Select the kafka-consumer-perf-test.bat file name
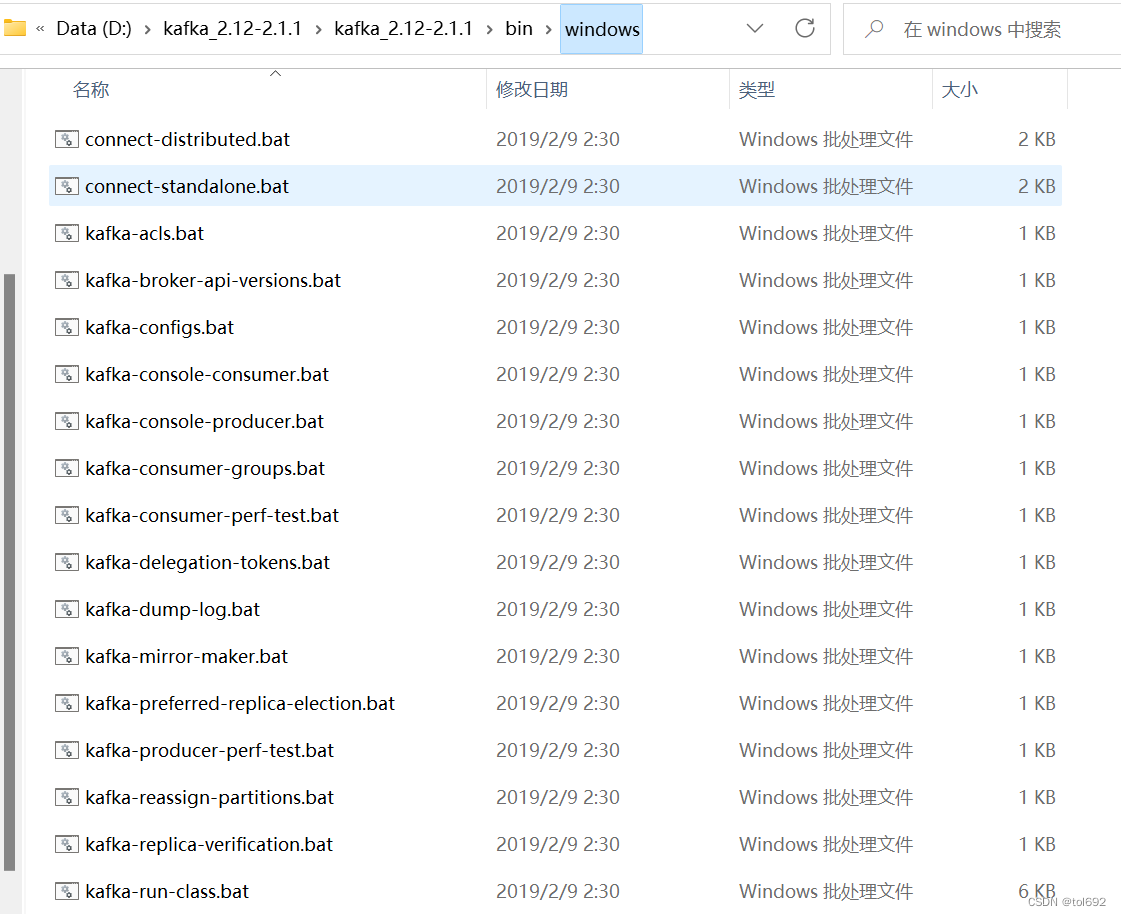 click(212, 516)
